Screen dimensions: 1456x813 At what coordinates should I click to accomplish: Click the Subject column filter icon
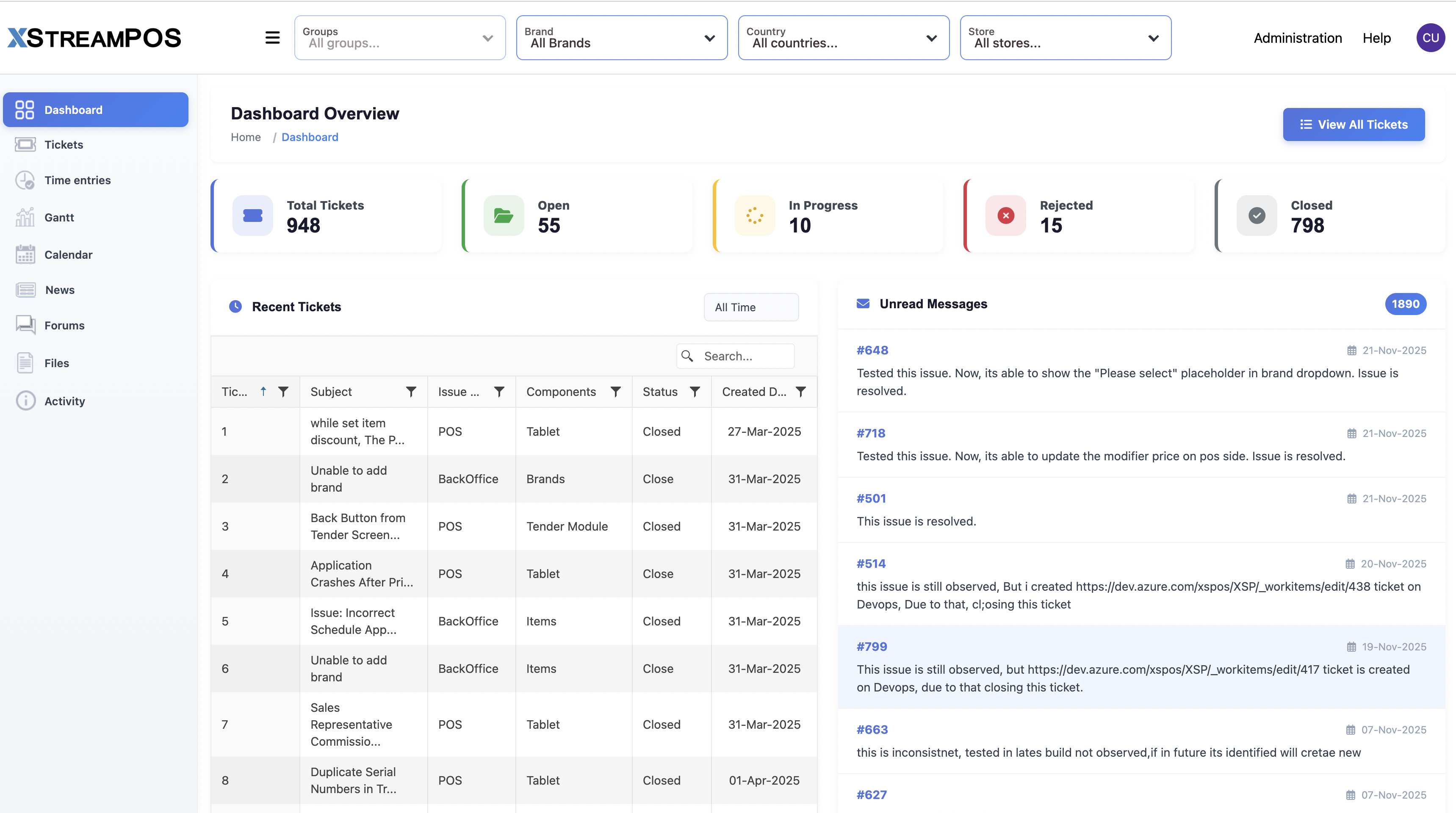click(x=411, y=392)
